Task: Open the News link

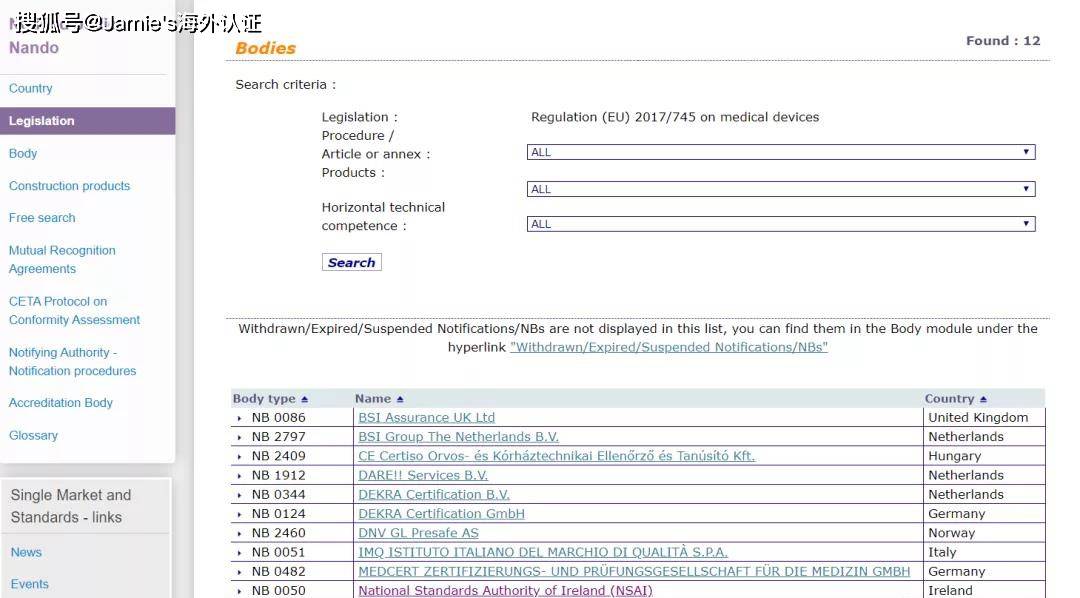Action: point(26,552)
